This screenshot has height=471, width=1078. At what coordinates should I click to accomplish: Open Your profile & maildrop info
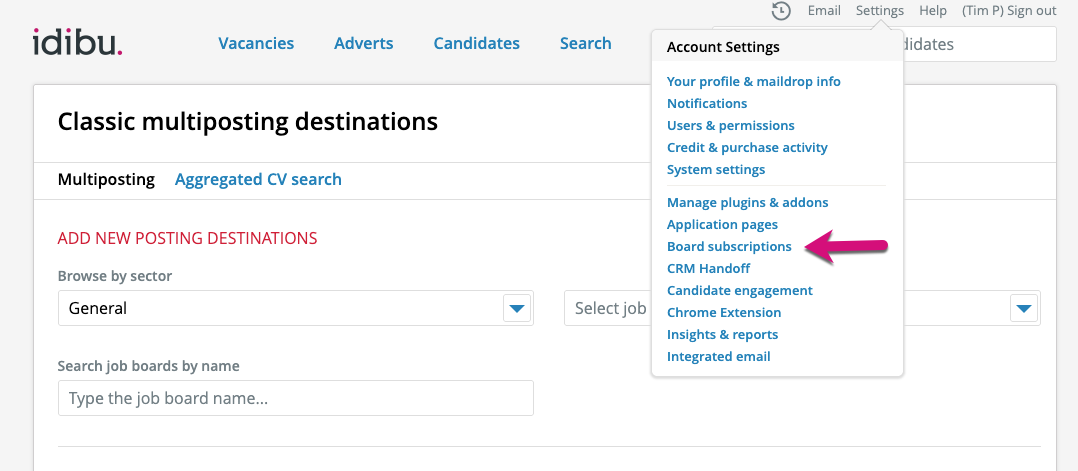(x=754, y=81)
